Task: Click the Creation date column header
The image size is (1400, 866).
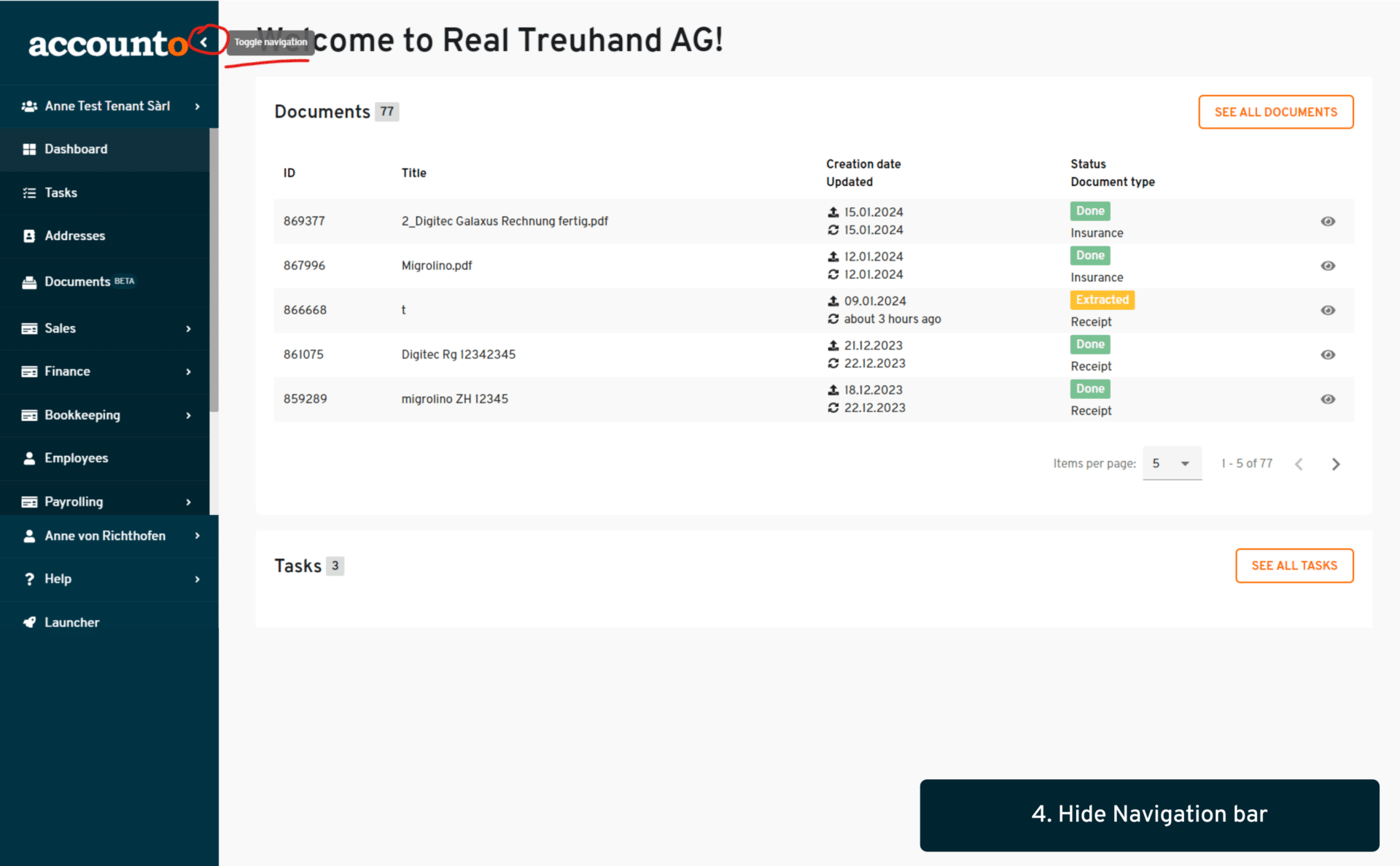Action: (863, 165)
